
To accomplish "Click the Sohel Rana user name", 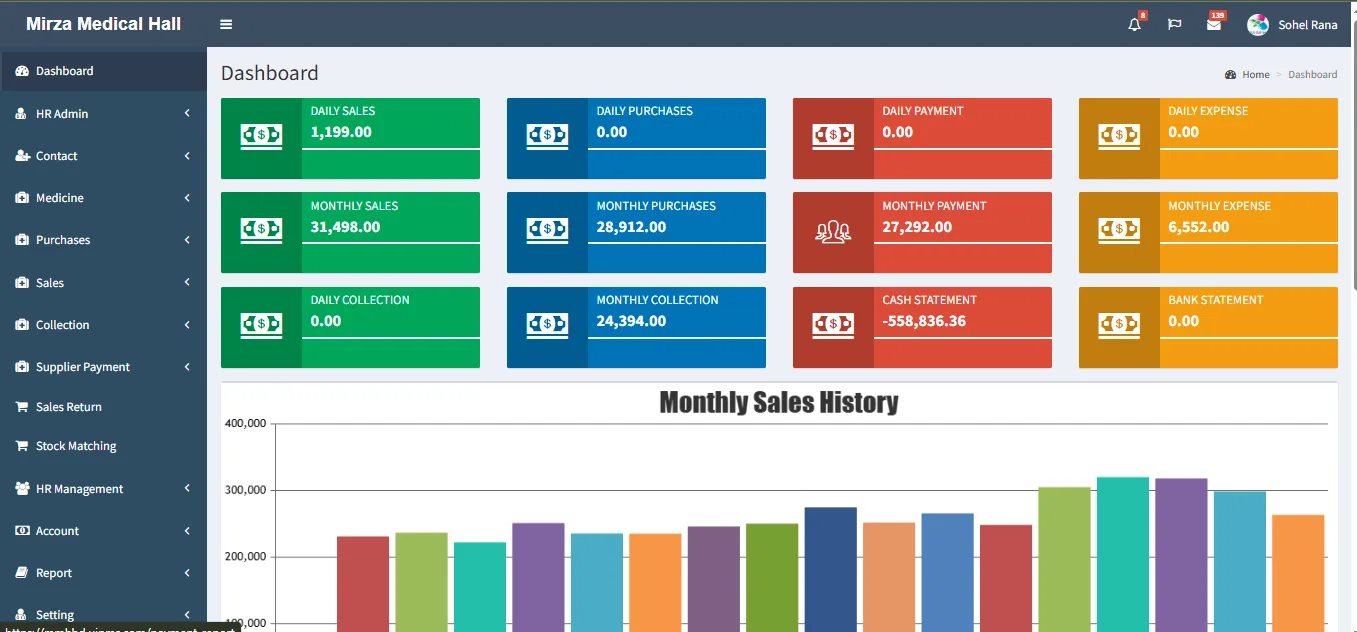I will tap(1307, 25).
